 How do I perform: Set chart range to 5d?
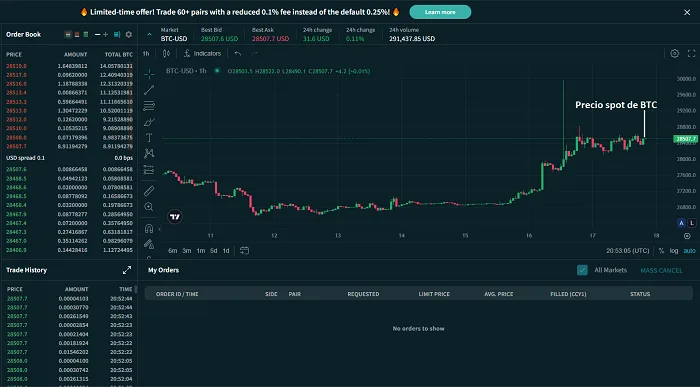(213, 251)
